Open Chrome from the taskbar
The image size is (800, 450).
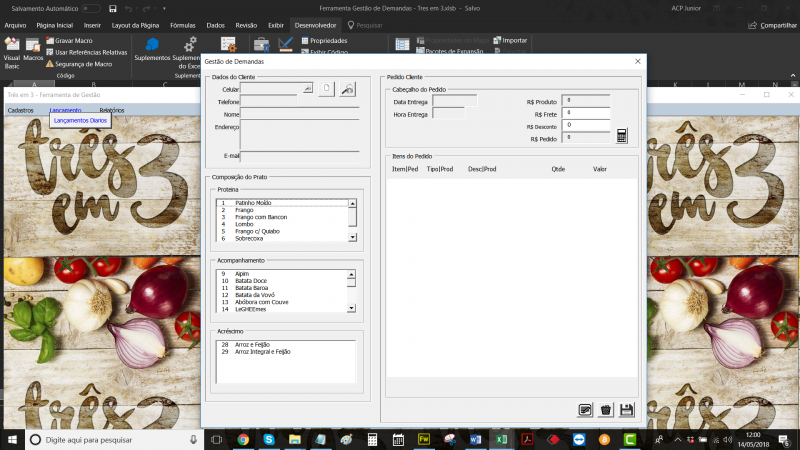coord(243,439)
